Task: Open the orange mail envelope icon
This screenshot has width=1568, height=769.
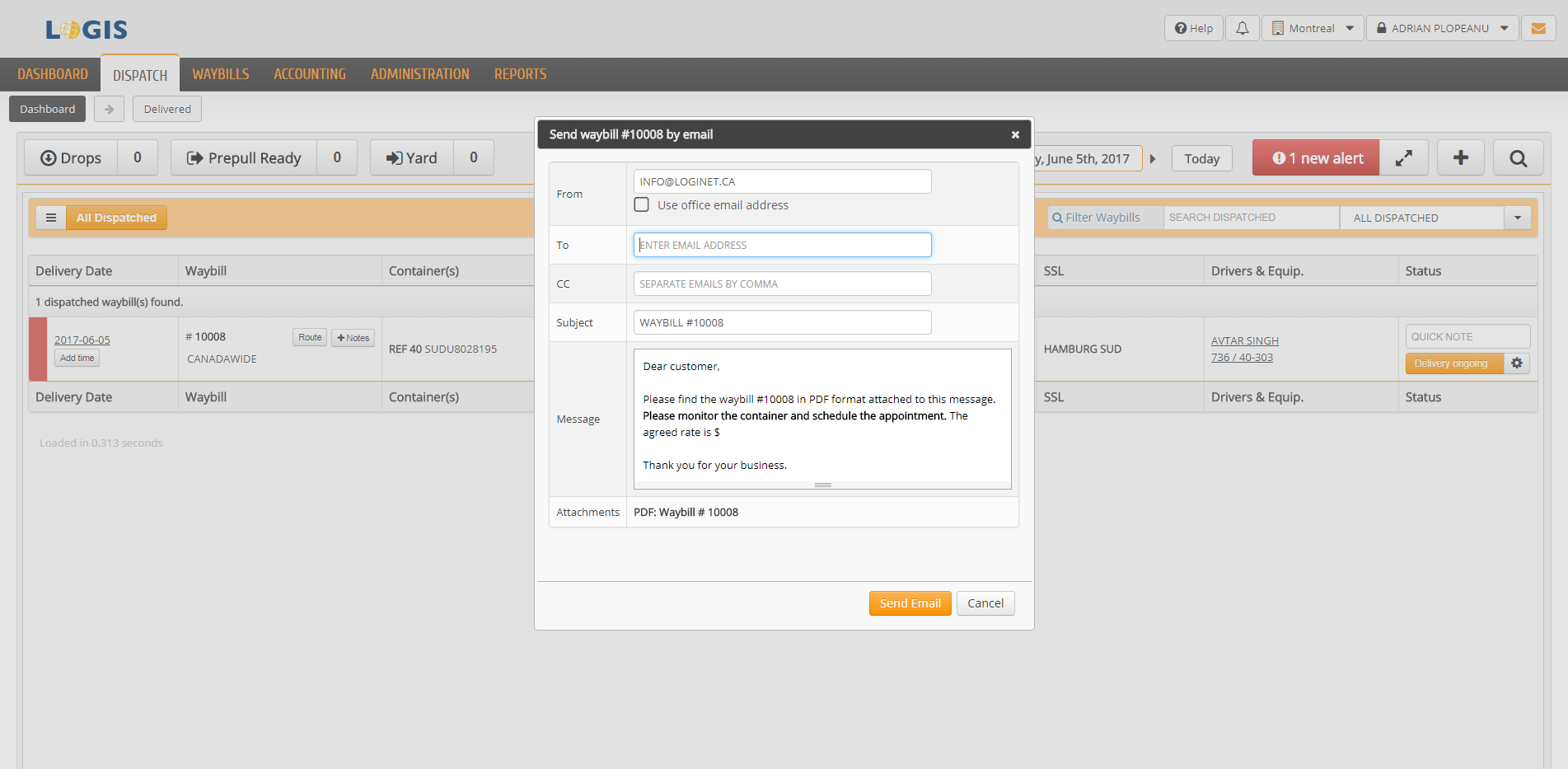Action: pyautogui.click(x=1538, y=28)
